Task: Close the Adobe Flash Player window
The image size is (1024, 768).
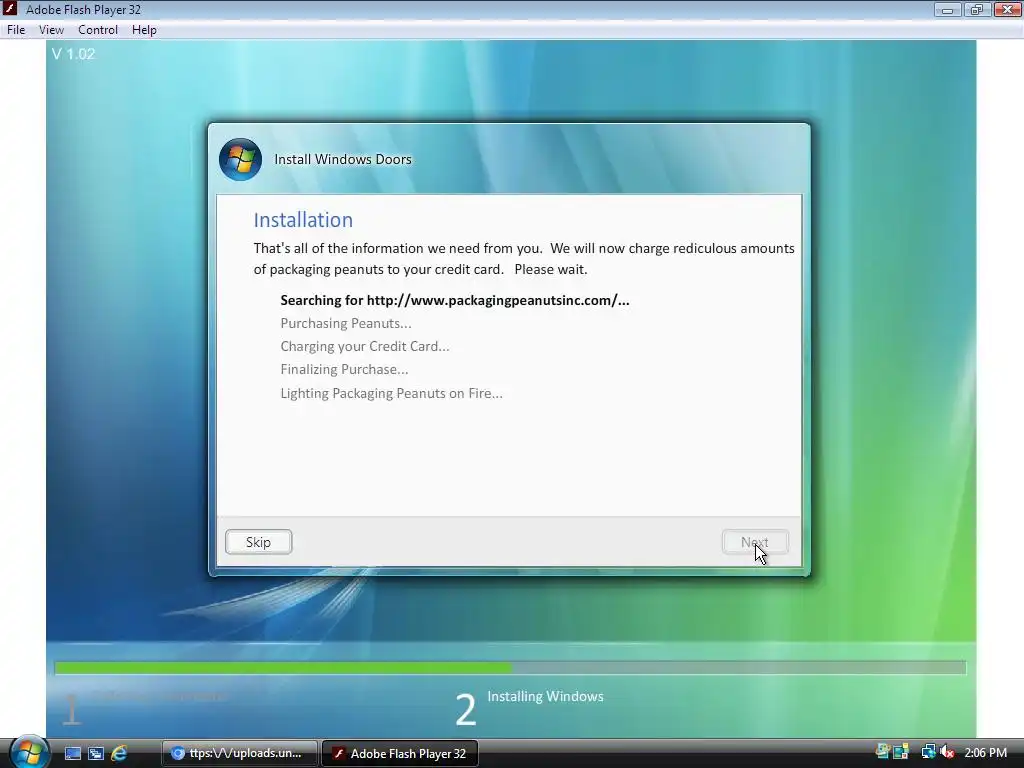Action: point(1007,10)
